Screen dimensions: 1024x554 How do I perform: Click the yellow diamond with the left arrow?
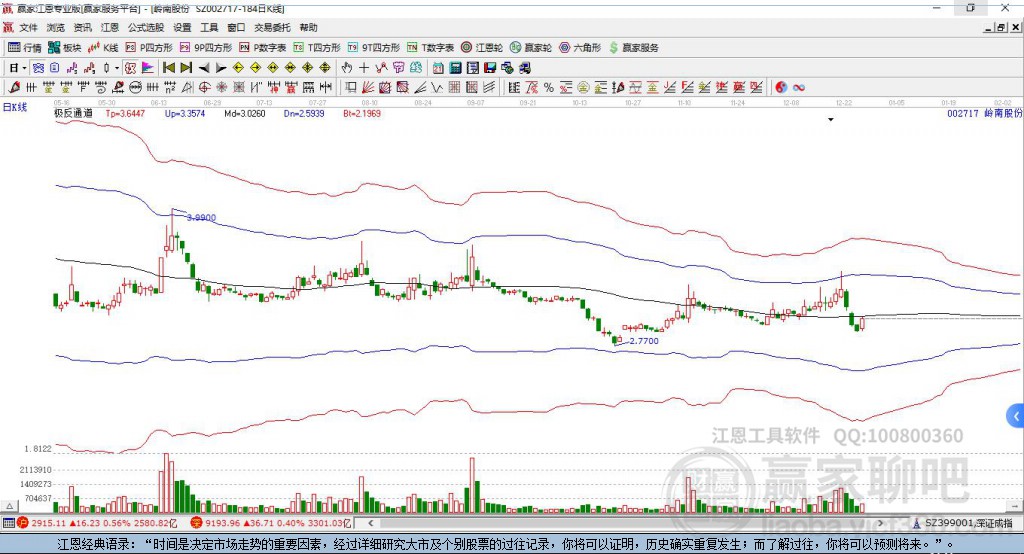238,68
